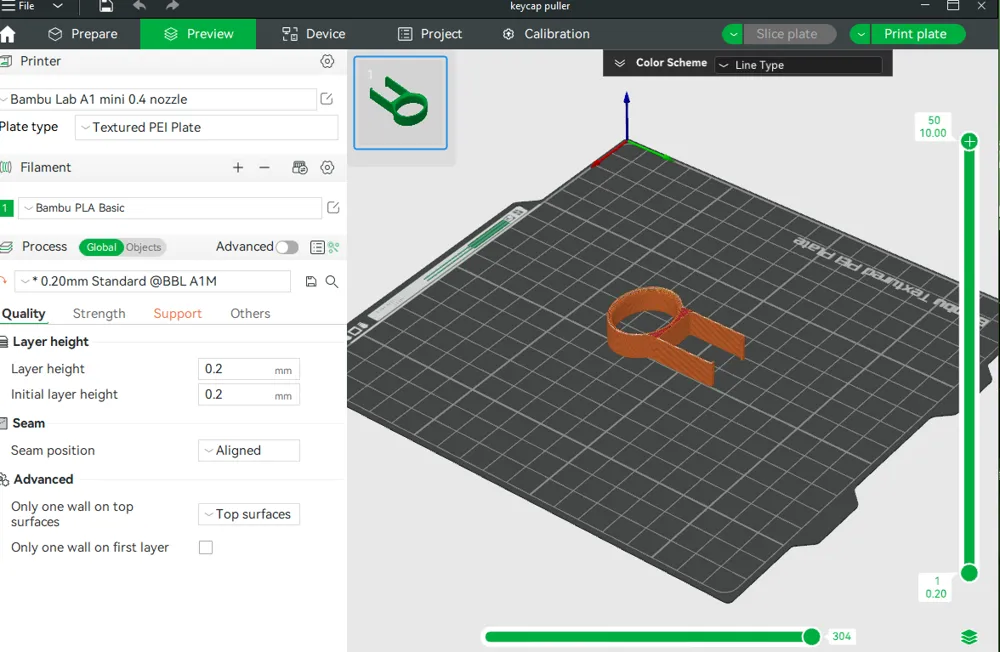
Task: Open the Plate type dropdown
Action: point(207,128)
